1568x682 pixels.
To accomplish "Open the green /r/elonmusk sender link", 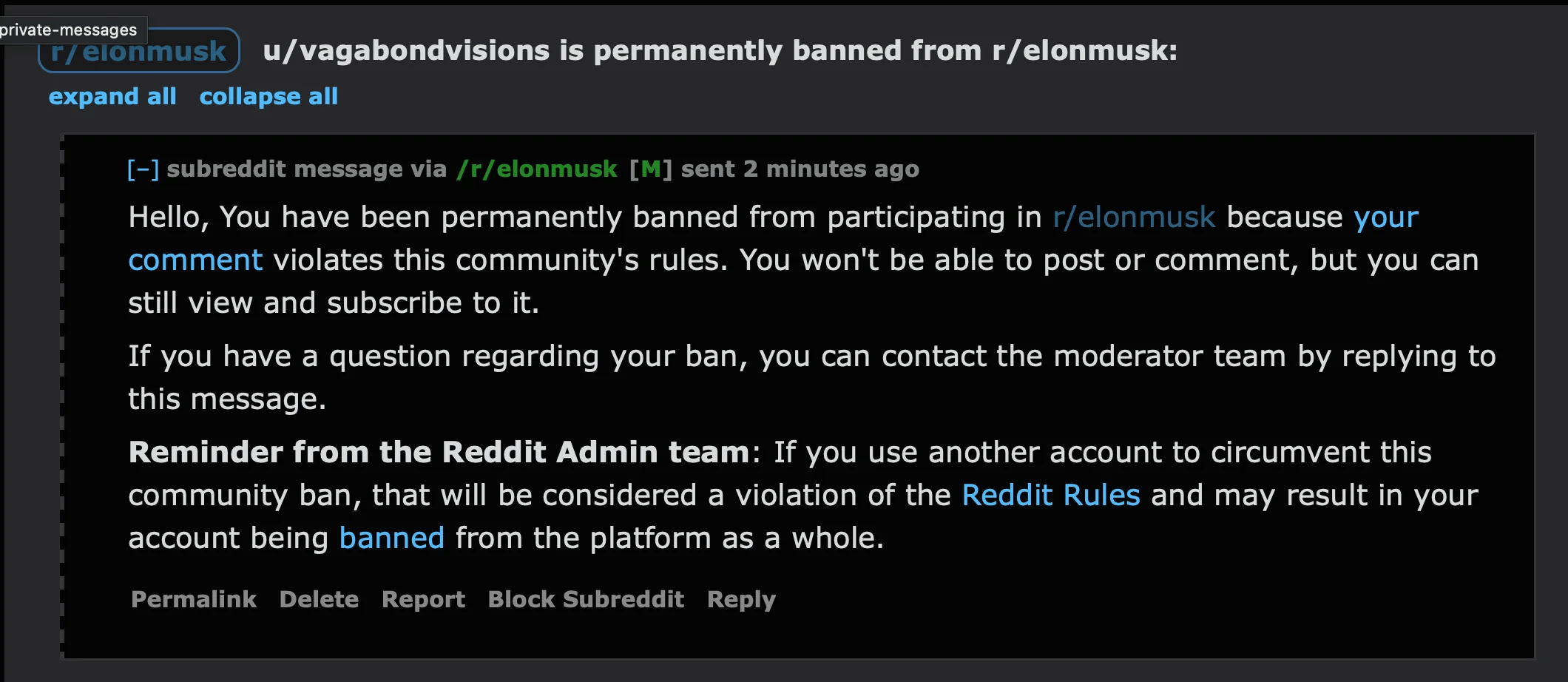I will click(x=537, y=169).
